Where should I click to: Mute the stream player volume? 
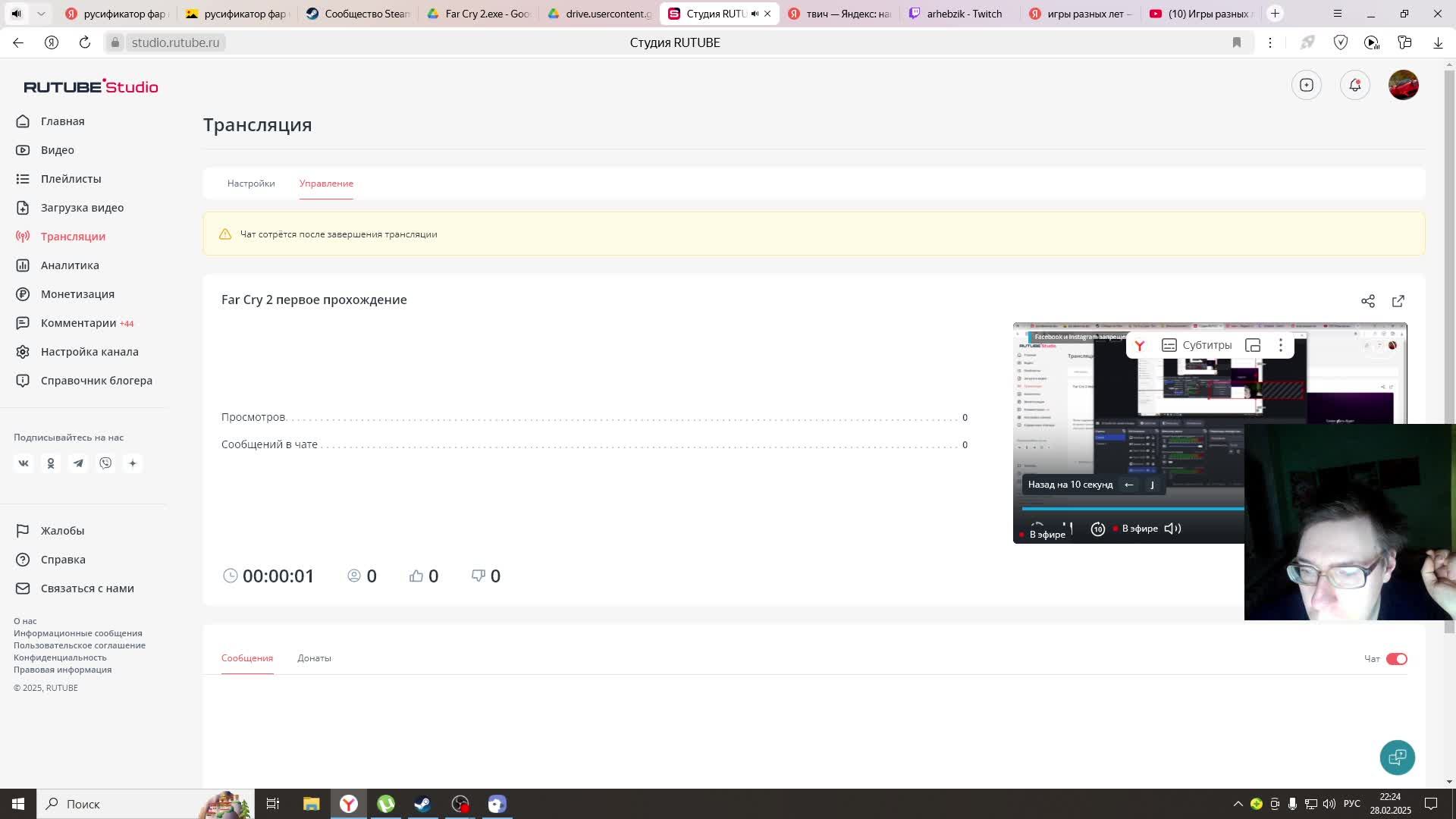click(1172, 529)
